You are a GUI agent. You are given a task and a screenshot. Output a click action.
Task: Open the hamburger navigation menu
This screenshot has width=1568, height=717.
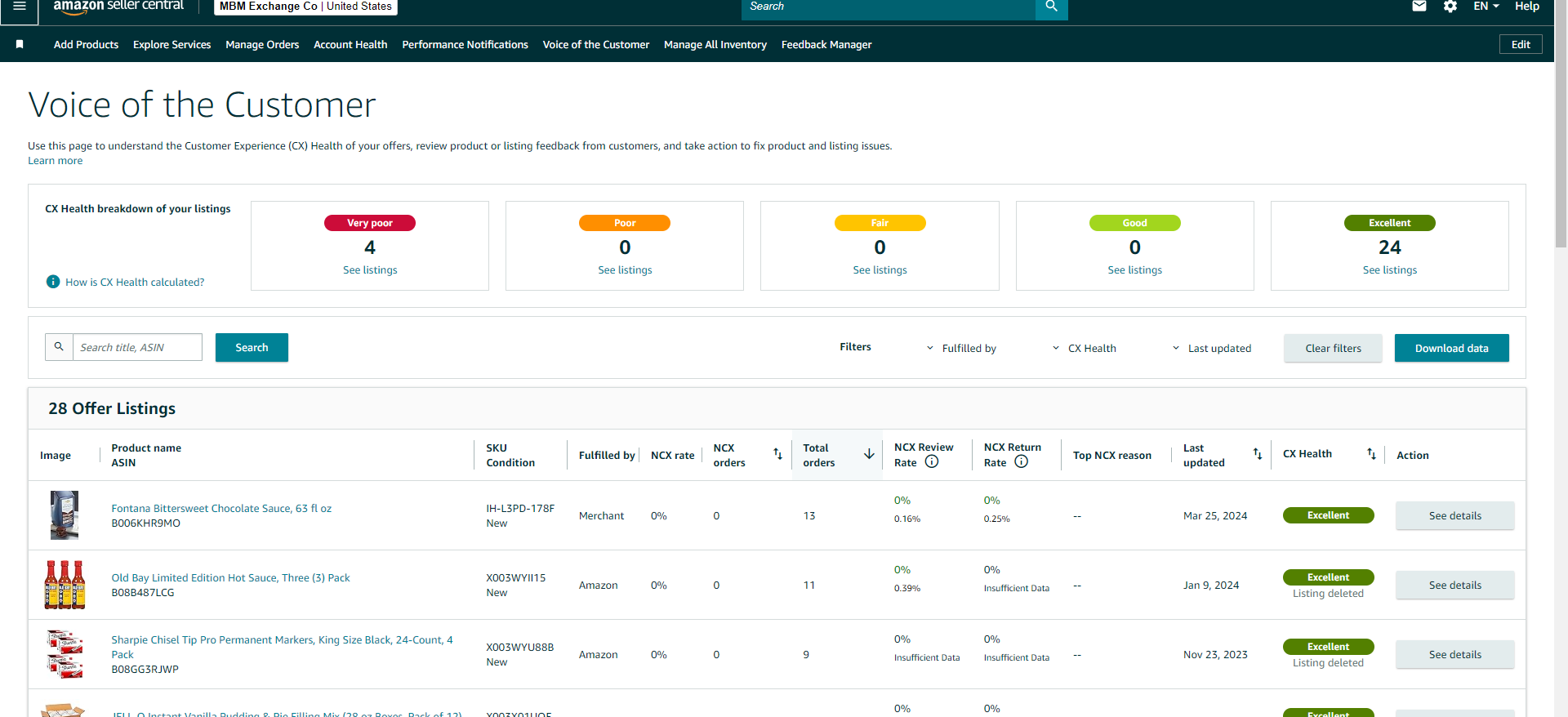tap(20, 7)
